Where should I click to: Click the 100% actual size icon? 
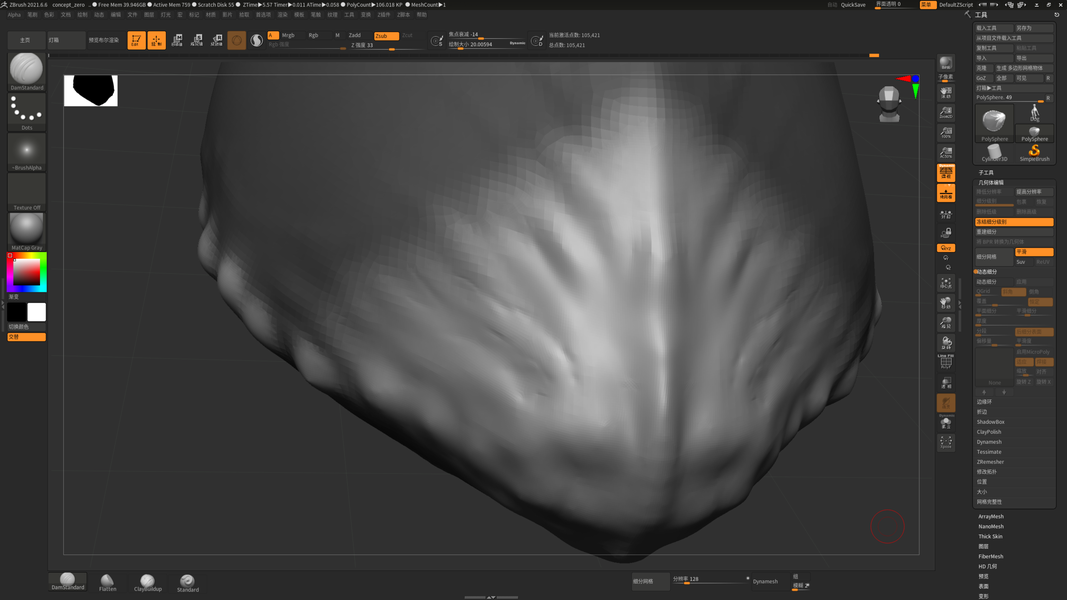click(946, 132)
